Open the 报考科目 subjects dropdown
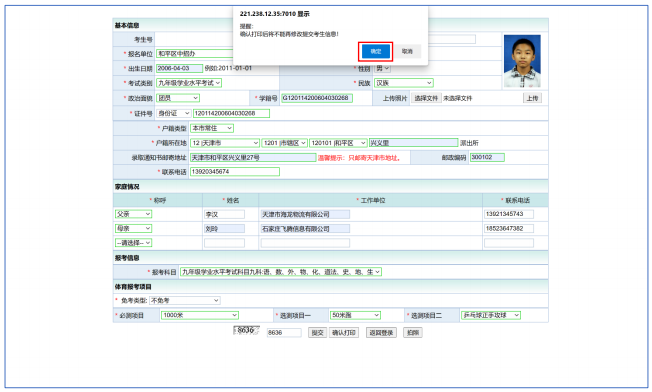This screenshot has height=392, width=652. pos(281,272)
